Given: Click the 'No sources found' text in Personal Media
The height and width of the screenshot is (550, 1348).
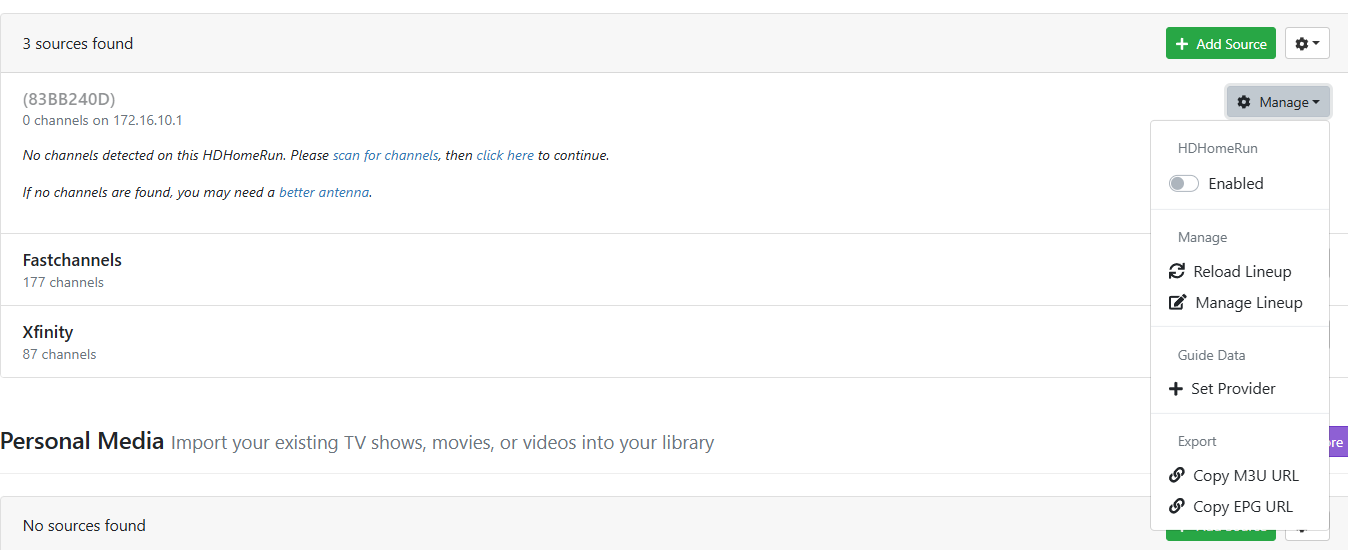Looking at the screenshot, I should tap(84, 526).
